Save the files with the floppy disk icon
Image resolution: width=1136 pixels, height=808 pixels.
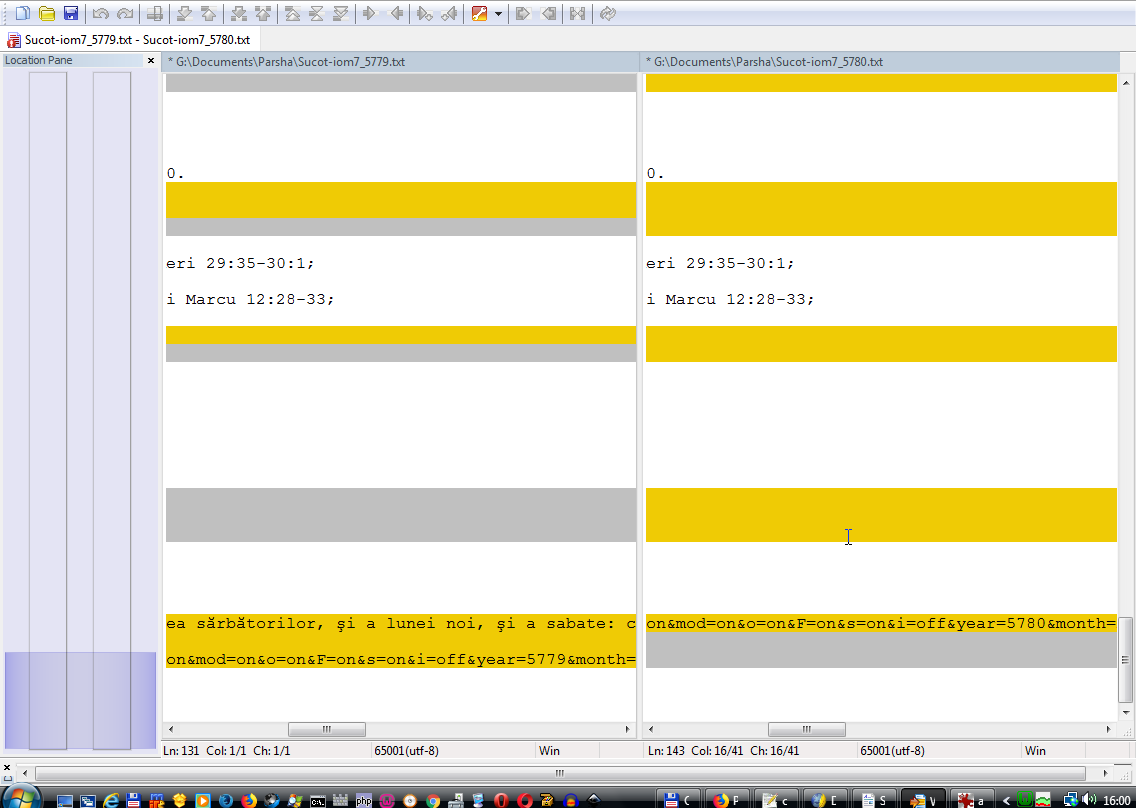pyautogui.click(x=71, y=14)
